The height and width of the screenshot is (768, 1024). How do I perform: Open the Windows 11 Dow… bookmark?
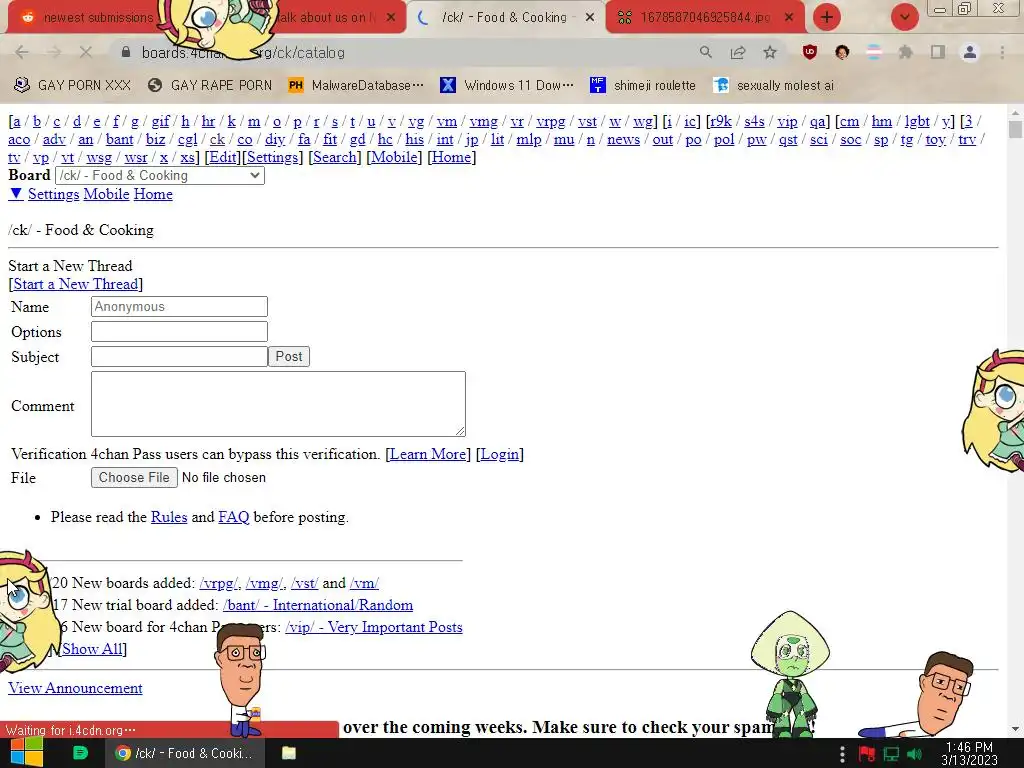coord(507,85)
